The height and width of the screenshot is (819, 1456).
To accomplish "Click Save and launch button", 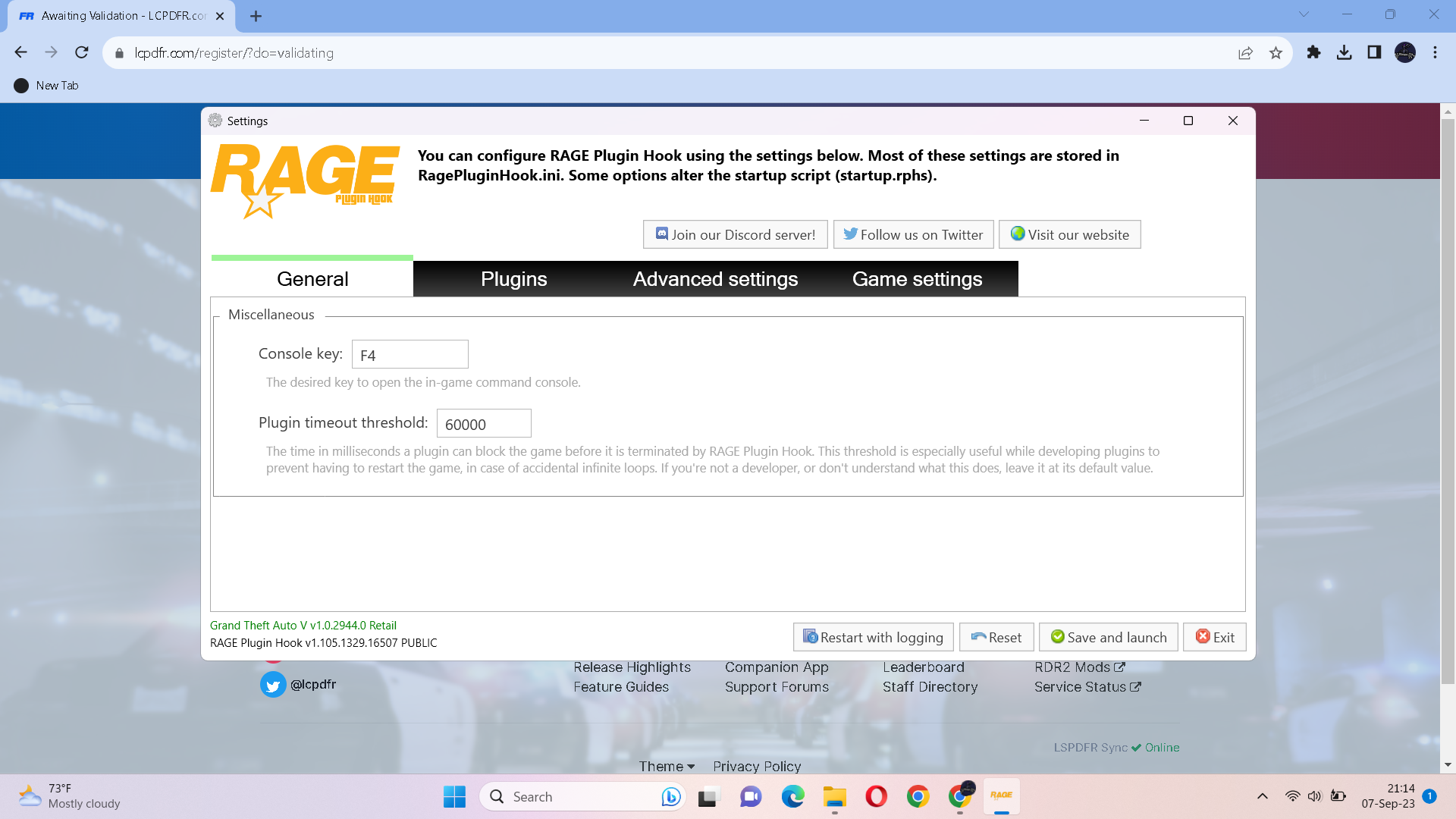I will (x=1108, y=638).
